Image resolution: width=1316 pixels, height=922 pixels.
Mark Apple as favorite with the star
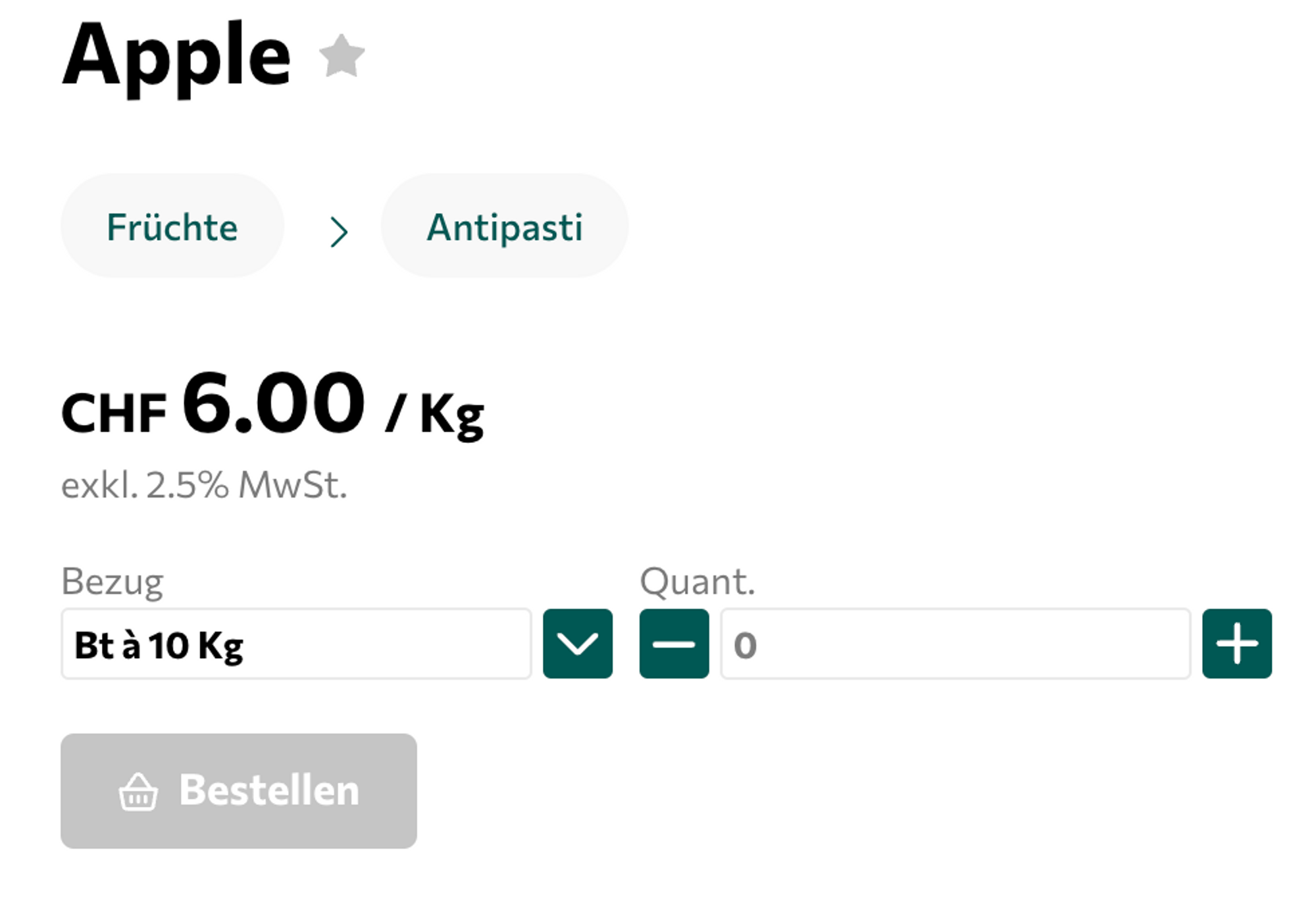point(342,57)
